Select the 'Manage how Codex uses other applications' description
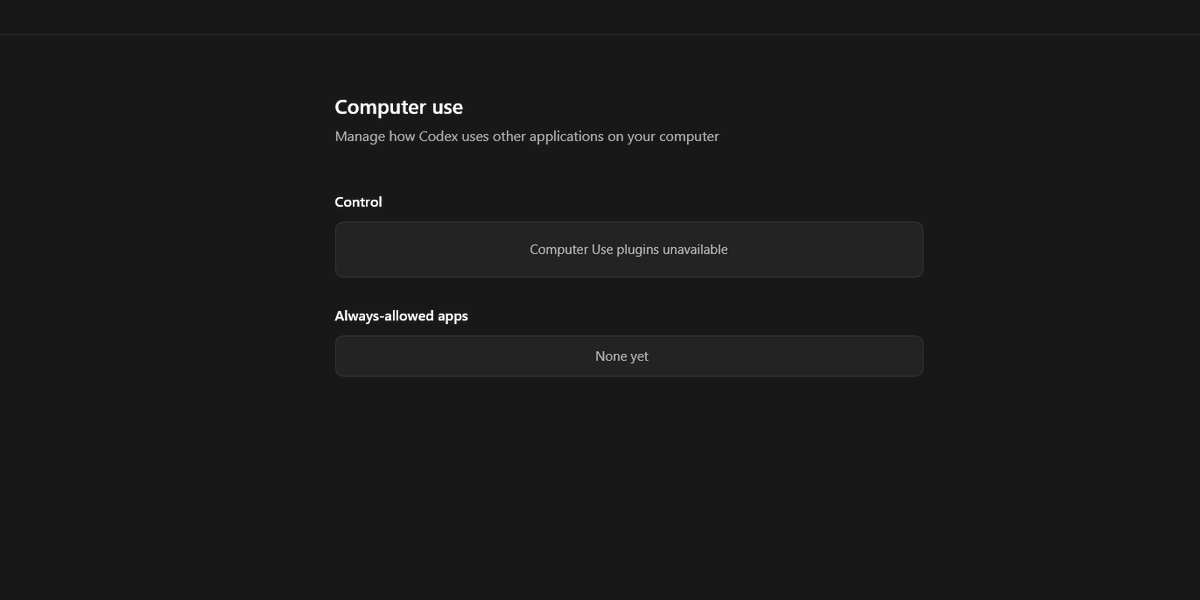 coord(526,136)
